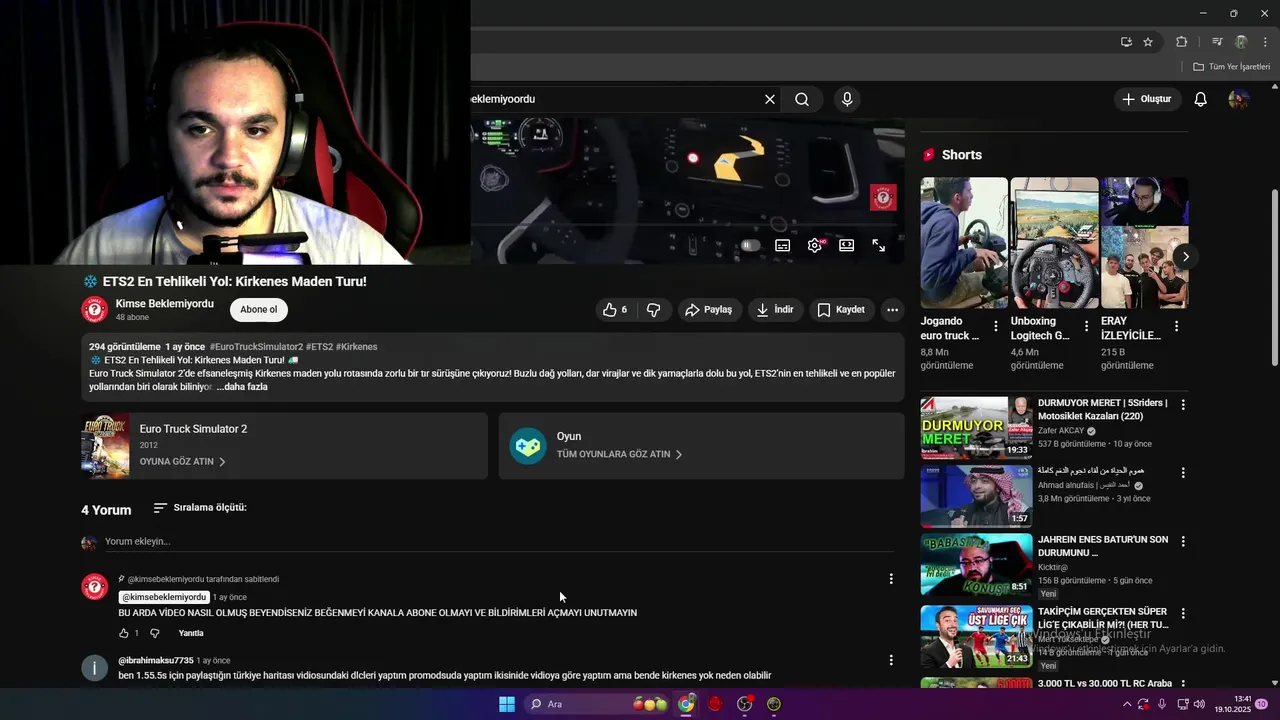Open the volume control in system tray
The width and height of the screenshot is (1280, 720).
[1199, 704]
